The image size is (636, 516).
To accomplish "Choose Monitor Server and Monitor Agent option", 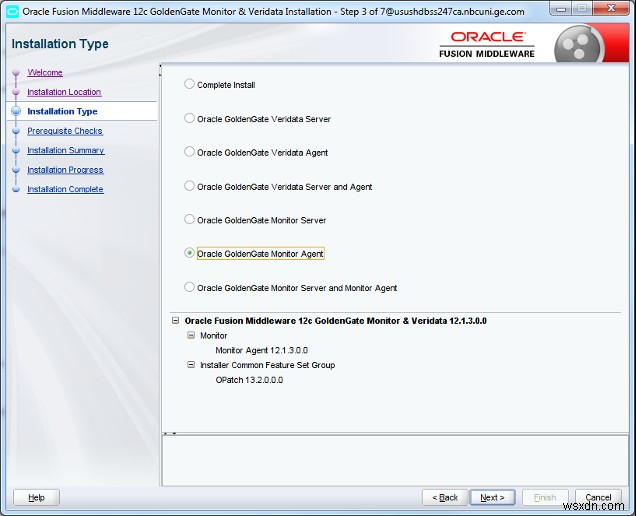I will click(x=189, y=287).
